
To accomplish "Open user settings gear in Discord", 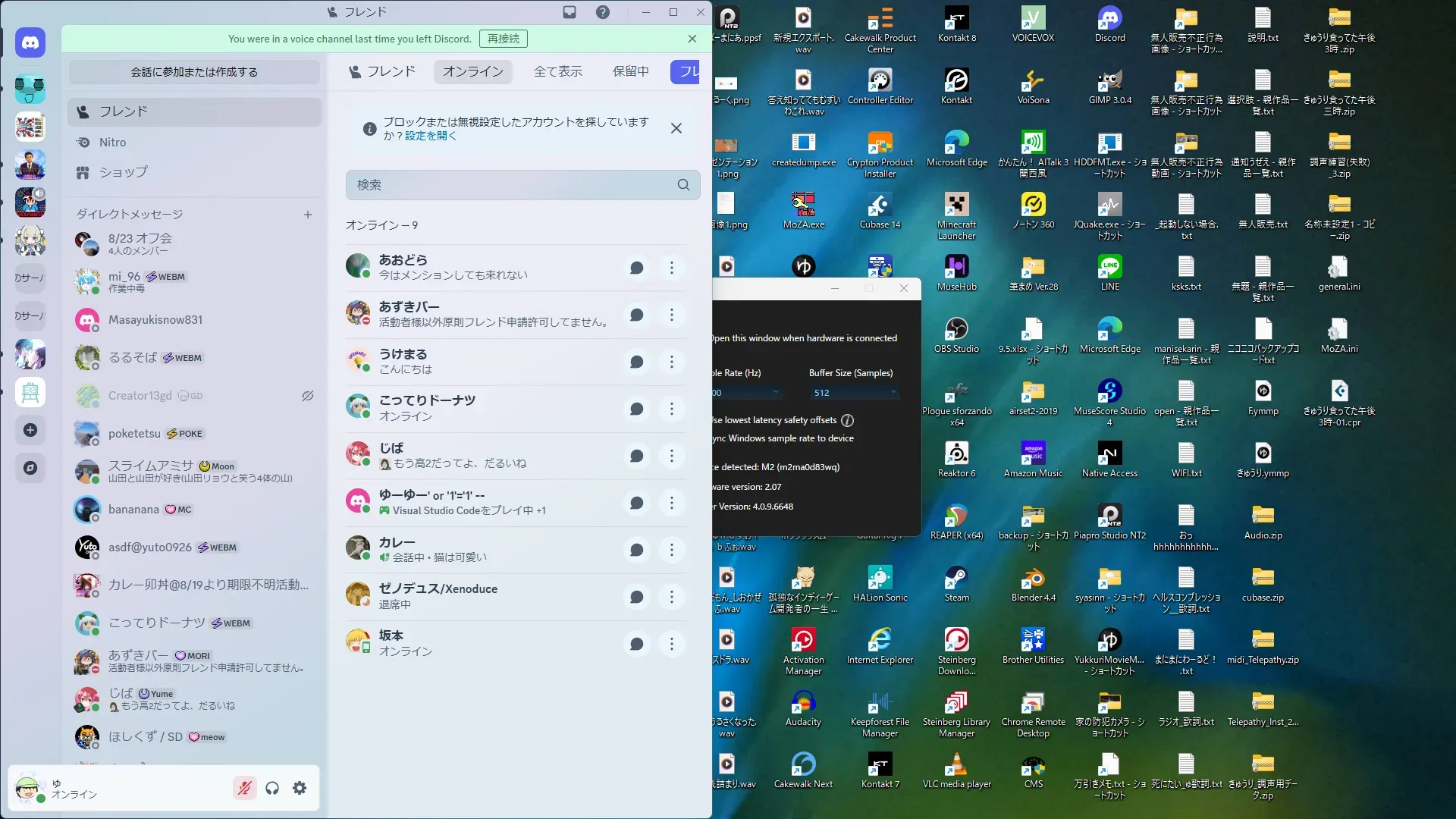I will coord(300,789).
